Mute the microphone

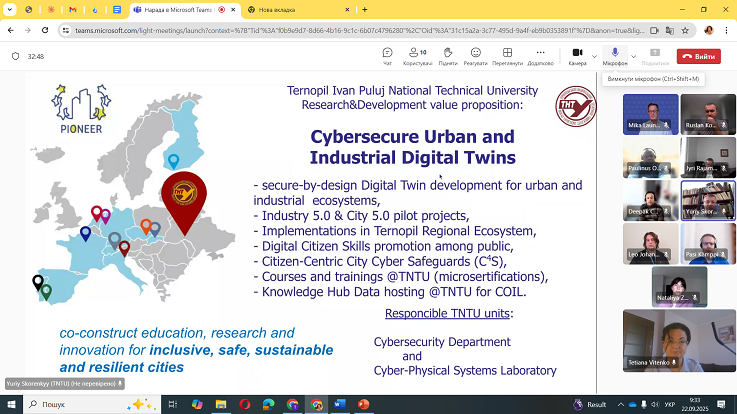click(x=615, y=54)
